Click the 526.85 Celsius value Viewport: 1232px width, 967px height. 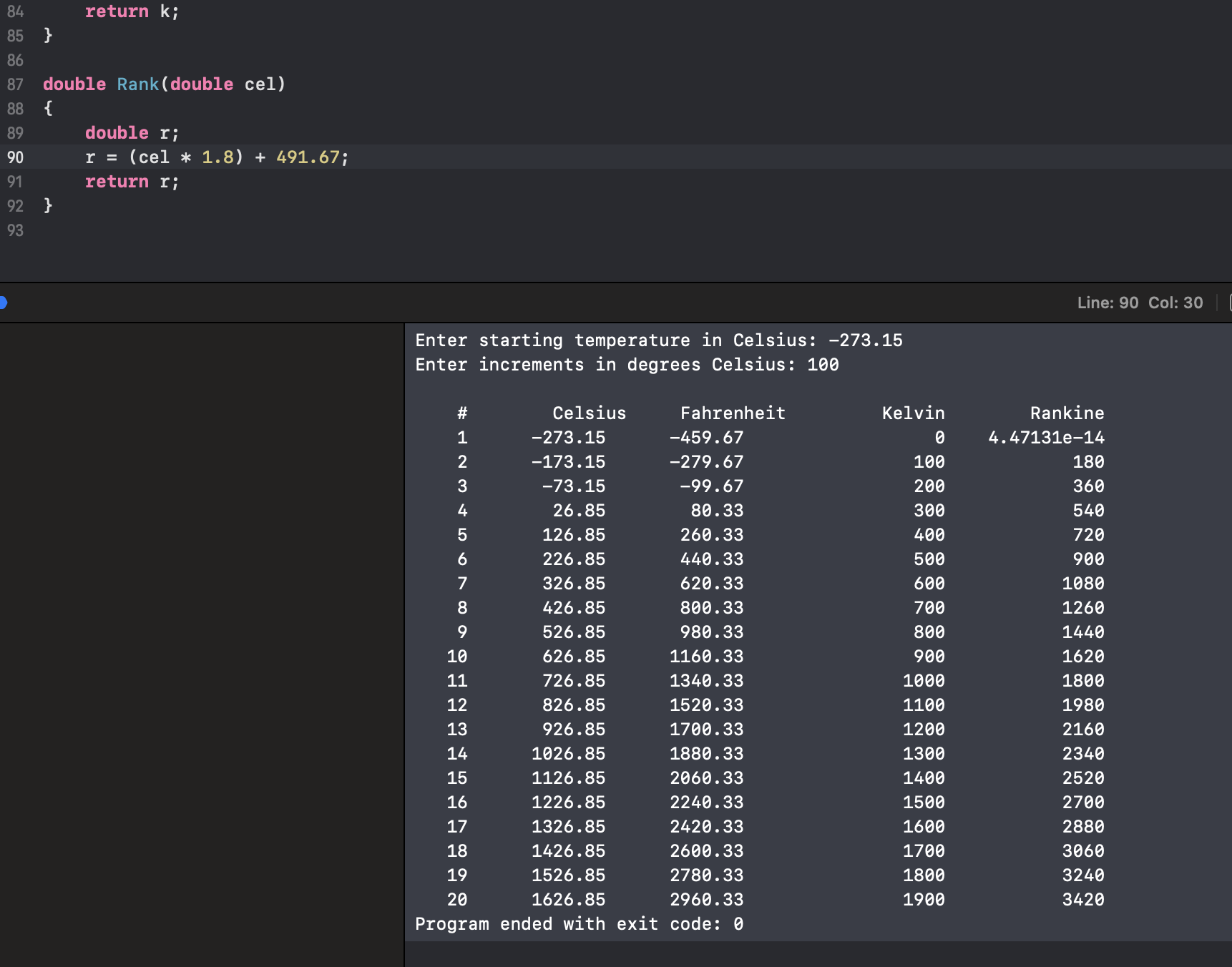click(x=574, y=632)
